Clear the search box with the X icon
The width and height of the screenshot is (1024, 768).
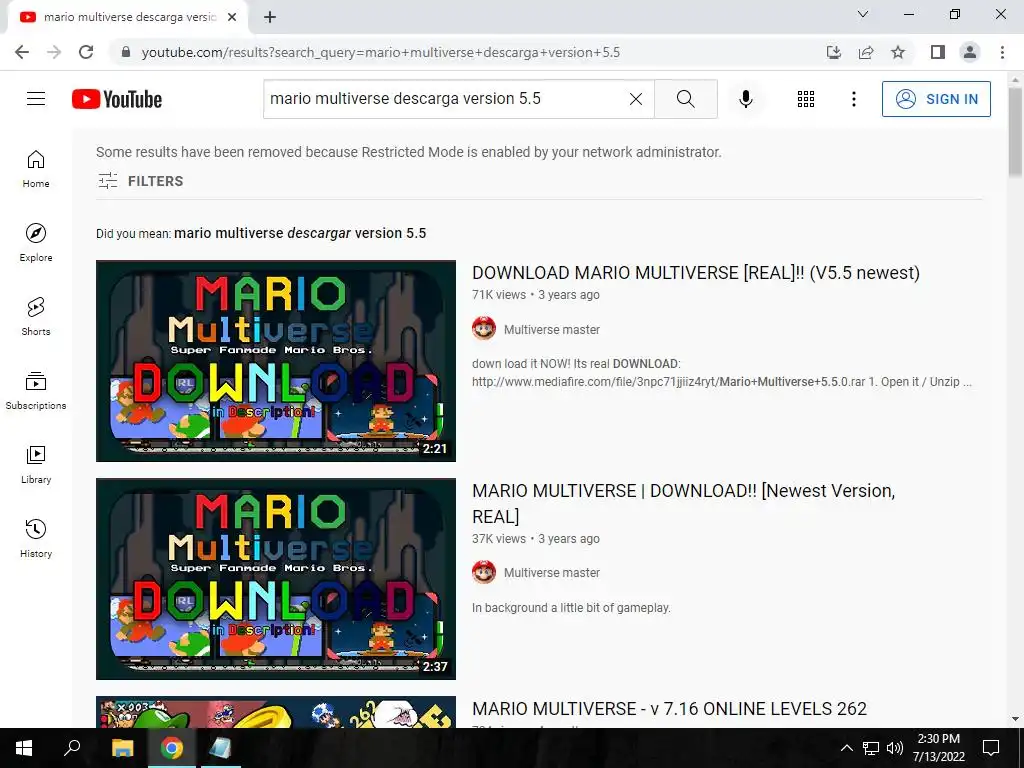(635, 99)
